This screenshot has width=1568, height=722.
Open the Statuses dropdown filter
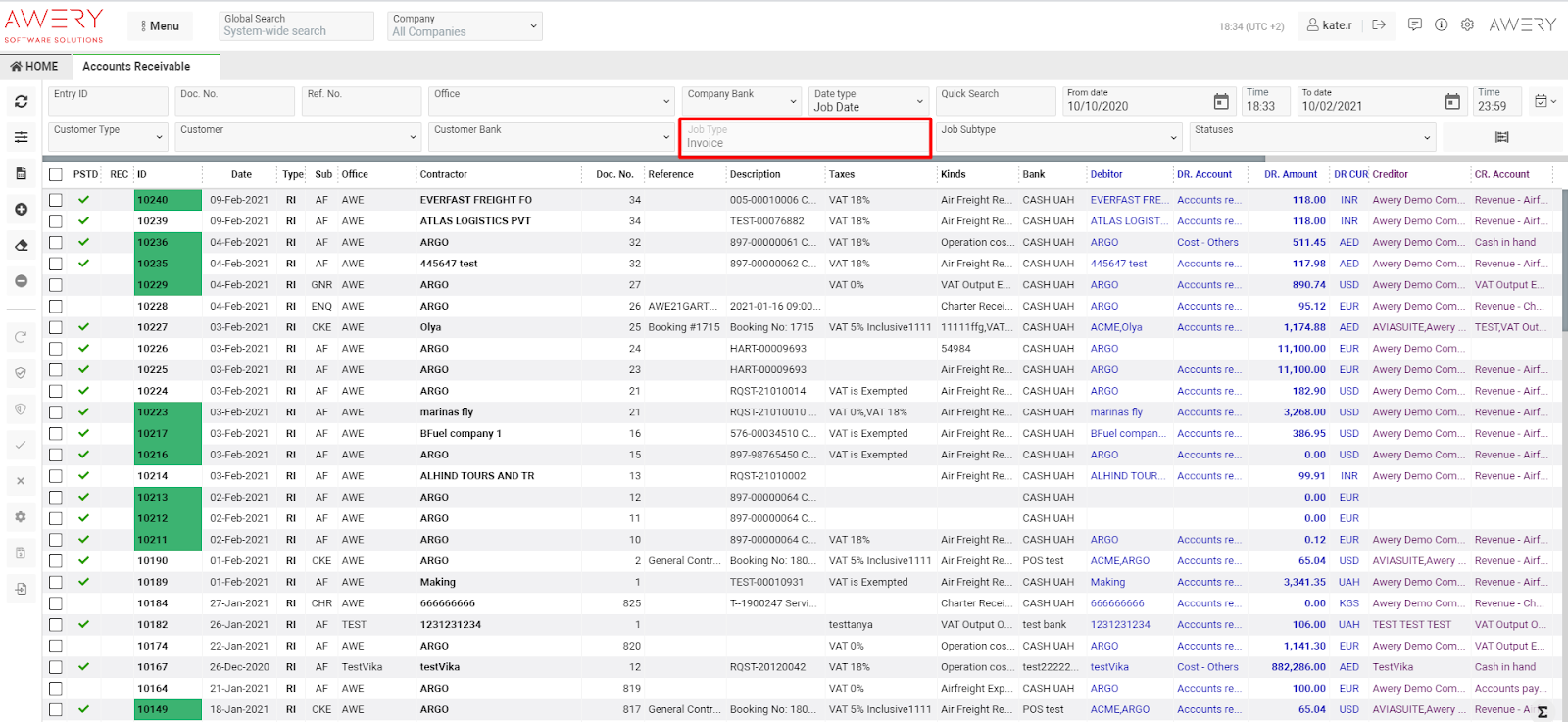(1312, 137)
